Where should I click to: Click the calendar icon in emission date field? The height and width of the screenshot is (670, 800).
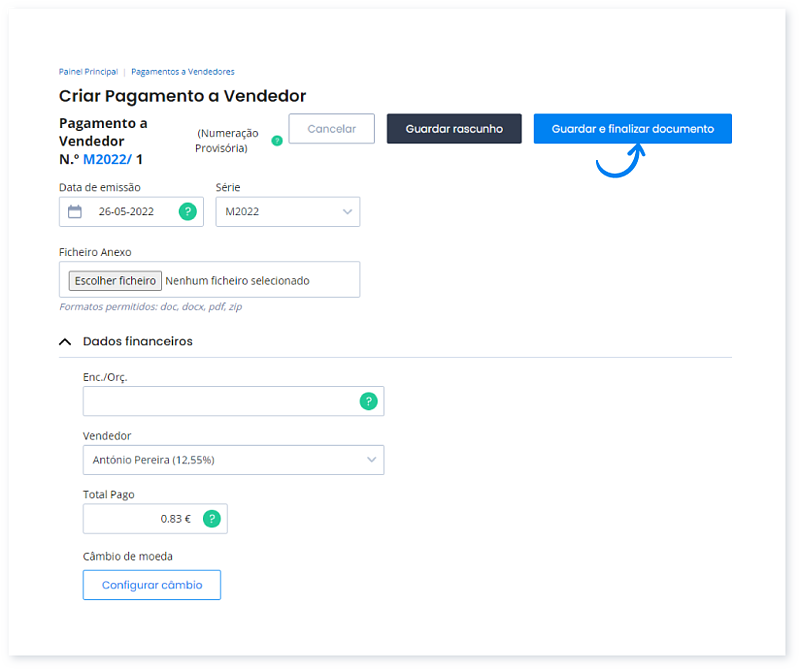pyautogui.click(x=75, y=211)
